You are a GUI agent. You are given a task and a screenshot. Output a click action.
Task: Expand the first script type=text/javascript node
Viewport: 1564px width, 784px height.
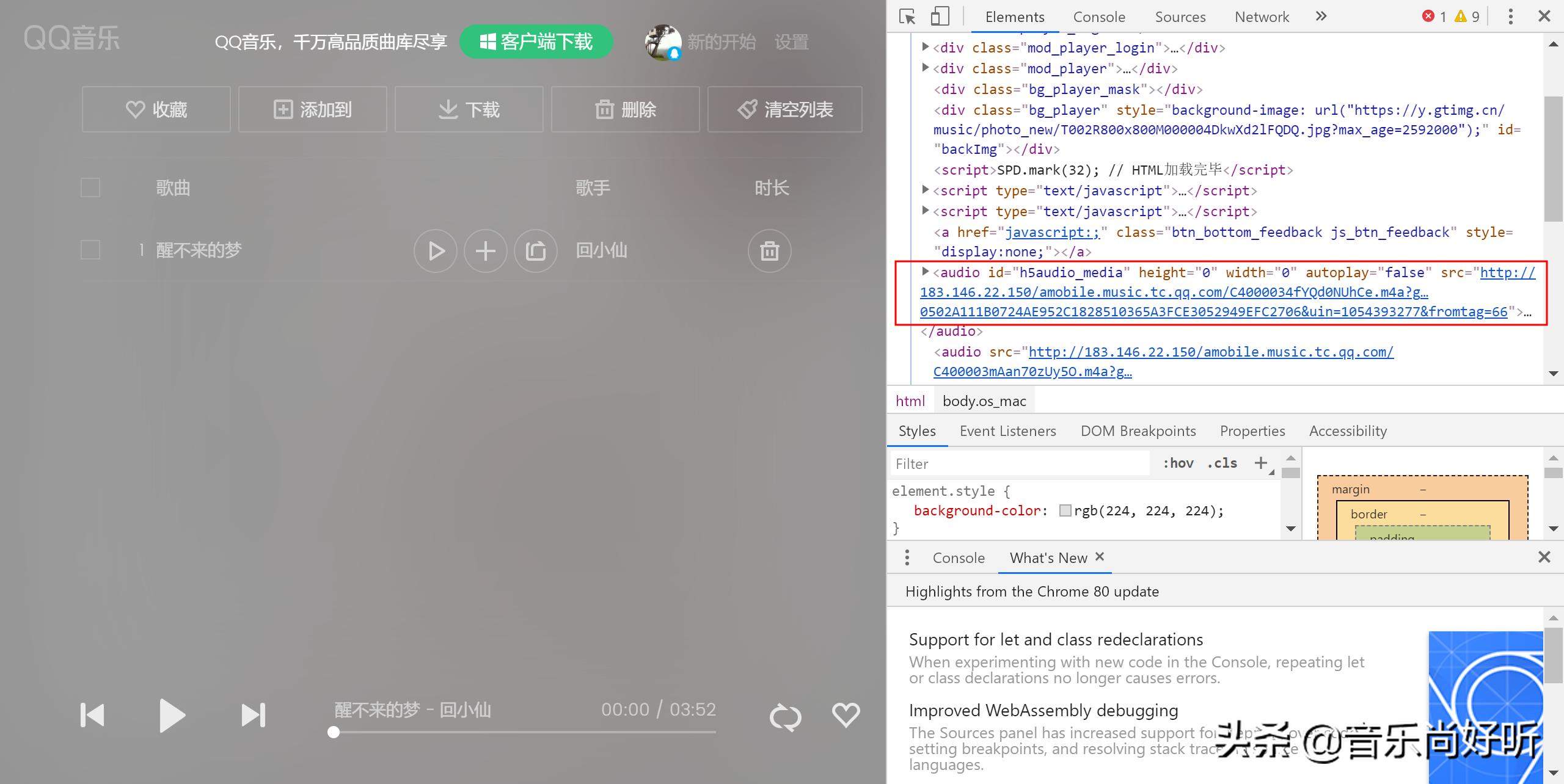925,190
